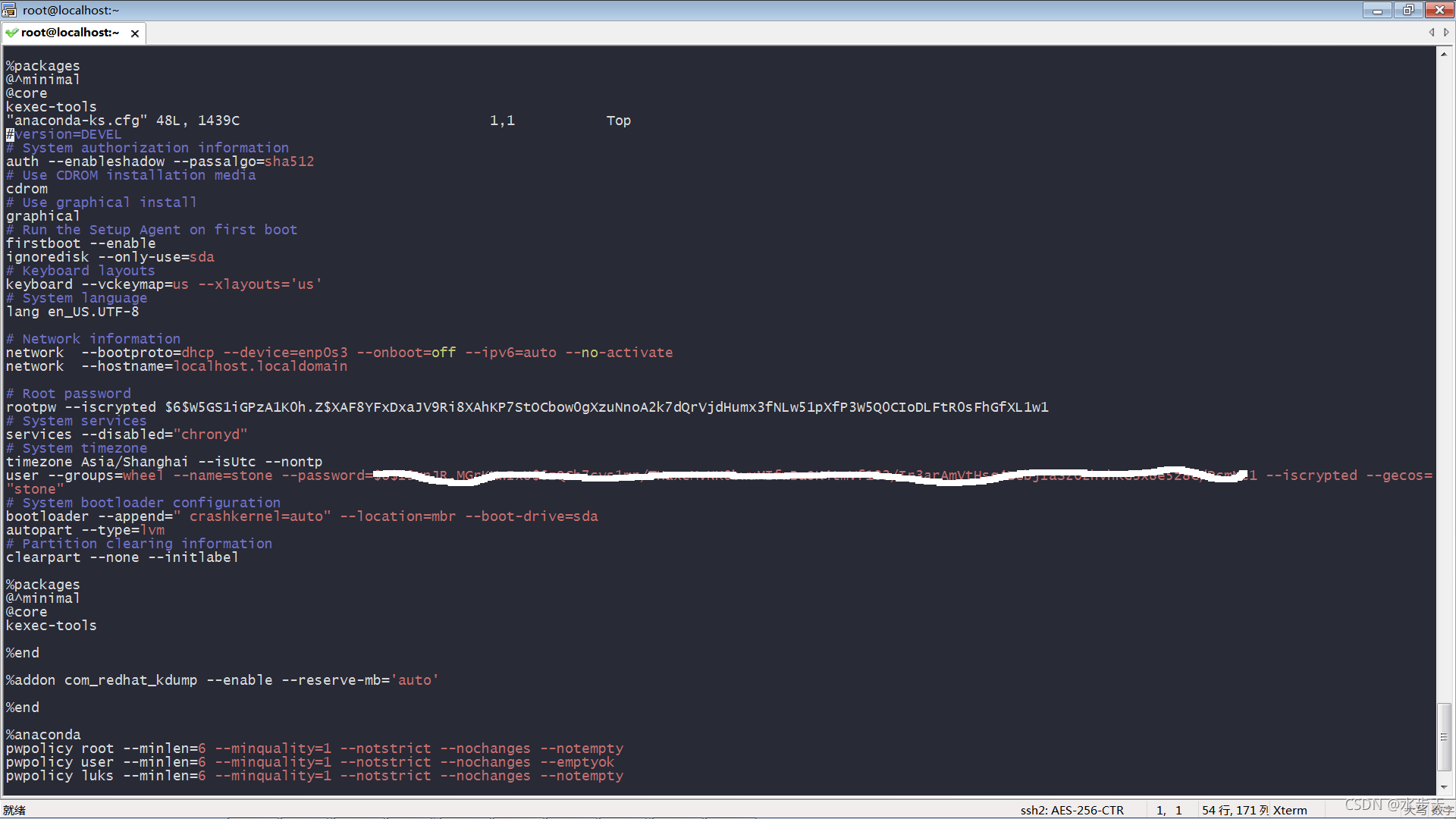1456x819 pixels.
Task: Click 'clearpart --none --initlabel' line
Action: tap(122, 557)
